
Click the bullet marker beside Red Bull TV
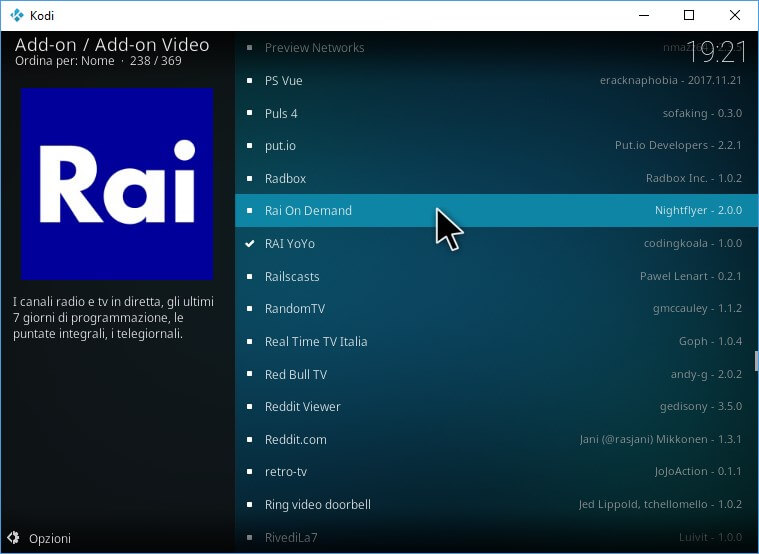tap(250, 374)
